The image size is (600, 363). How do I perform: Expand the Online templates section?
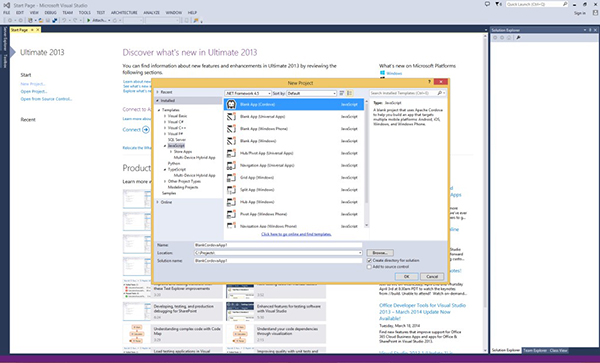point(158,202)
